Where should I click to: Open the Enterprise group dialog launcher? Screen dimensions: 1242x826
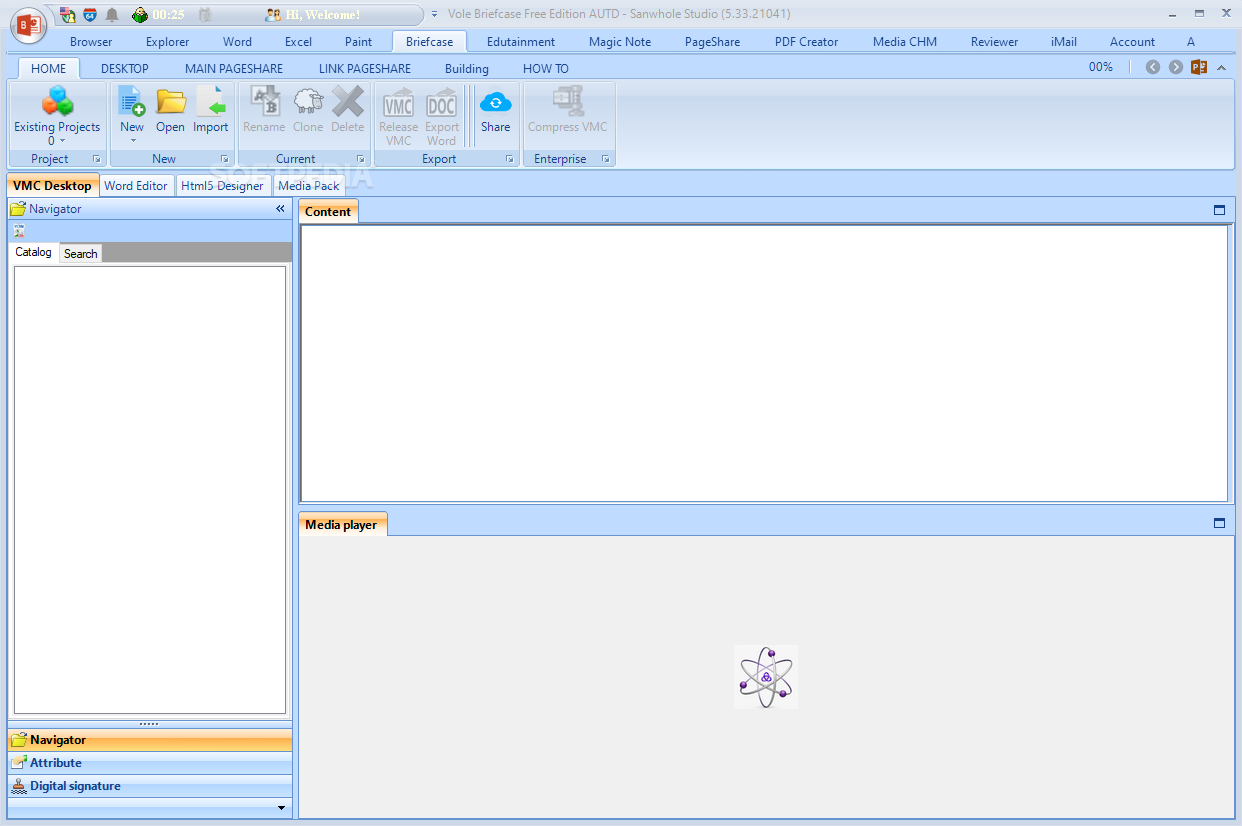point(606,159)
